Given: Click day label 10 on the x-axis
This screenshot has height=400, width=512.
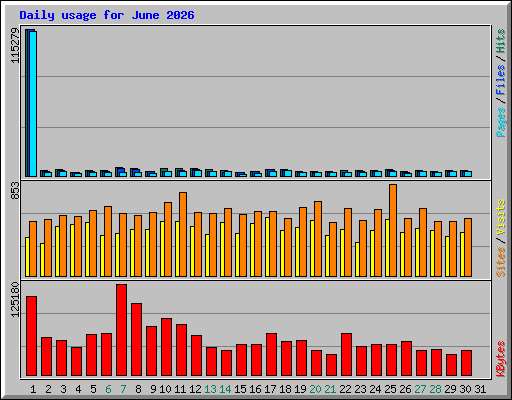Looking at the screenshot, I should tap(165, 389).
